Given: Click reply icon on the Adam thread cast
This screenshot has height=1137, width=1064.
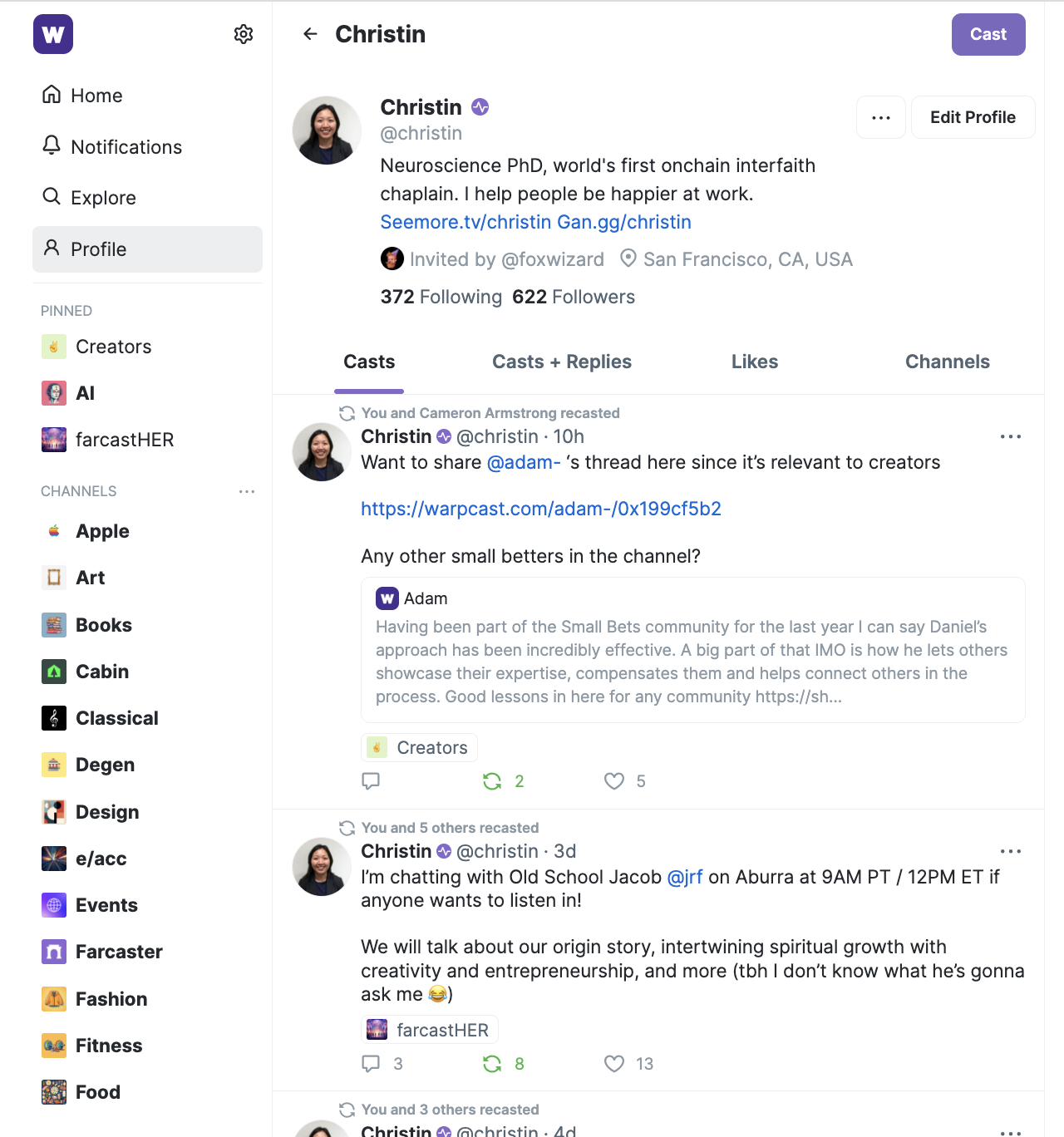Looking at the screenshot, I should (371, 780).
